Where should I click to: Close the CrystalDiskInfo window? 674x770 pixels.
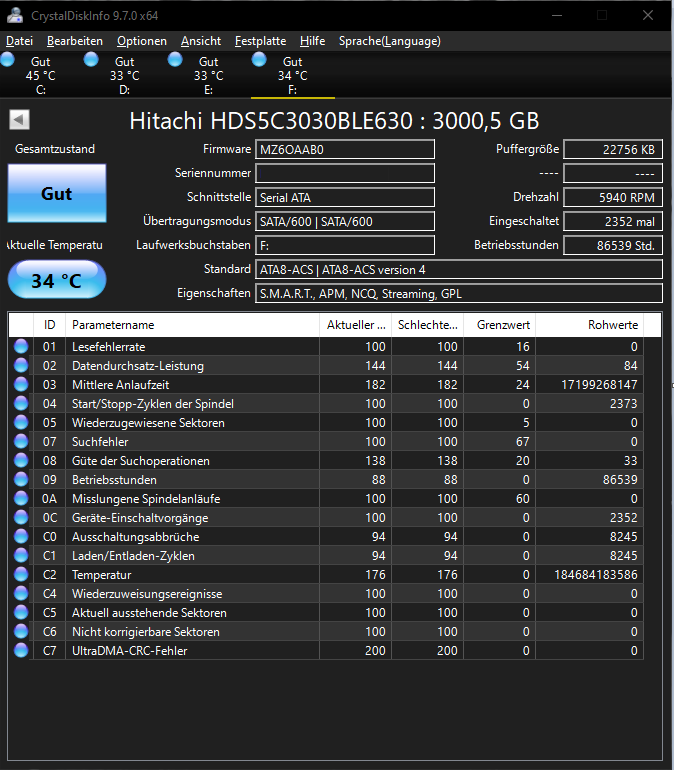pos(648,15)
